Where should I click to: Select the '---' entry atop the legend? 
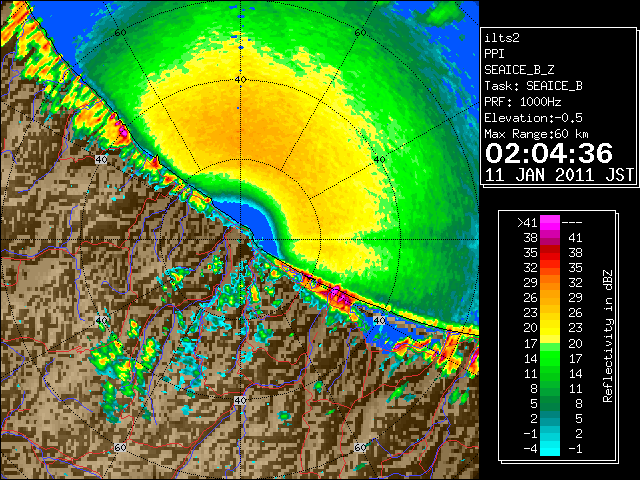[x=572, y=223]
